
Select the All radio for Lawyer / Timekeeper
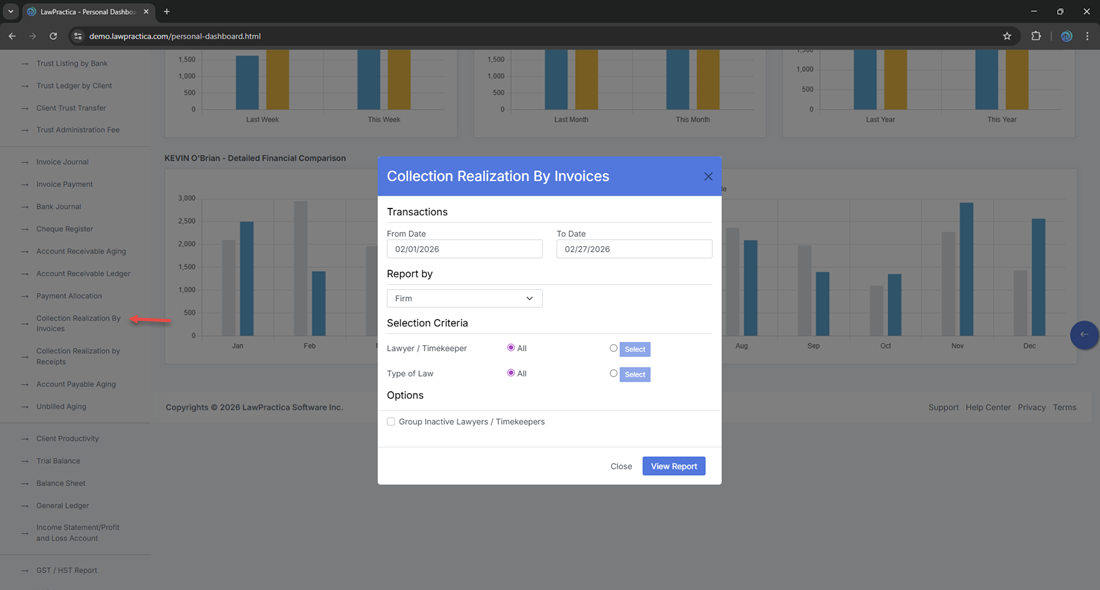point(511,348)
